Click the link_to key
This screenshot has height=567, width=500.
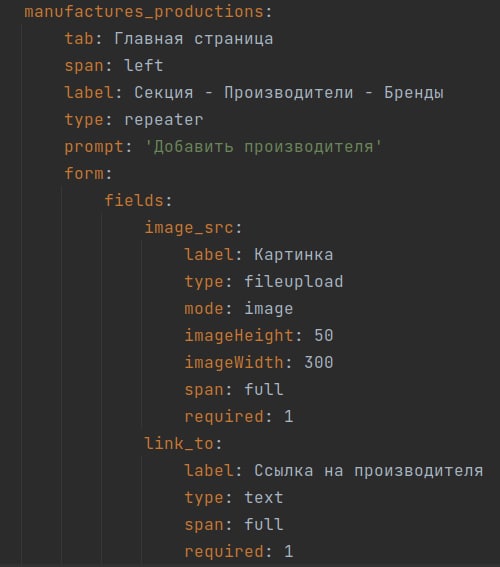tap(179, 444)
